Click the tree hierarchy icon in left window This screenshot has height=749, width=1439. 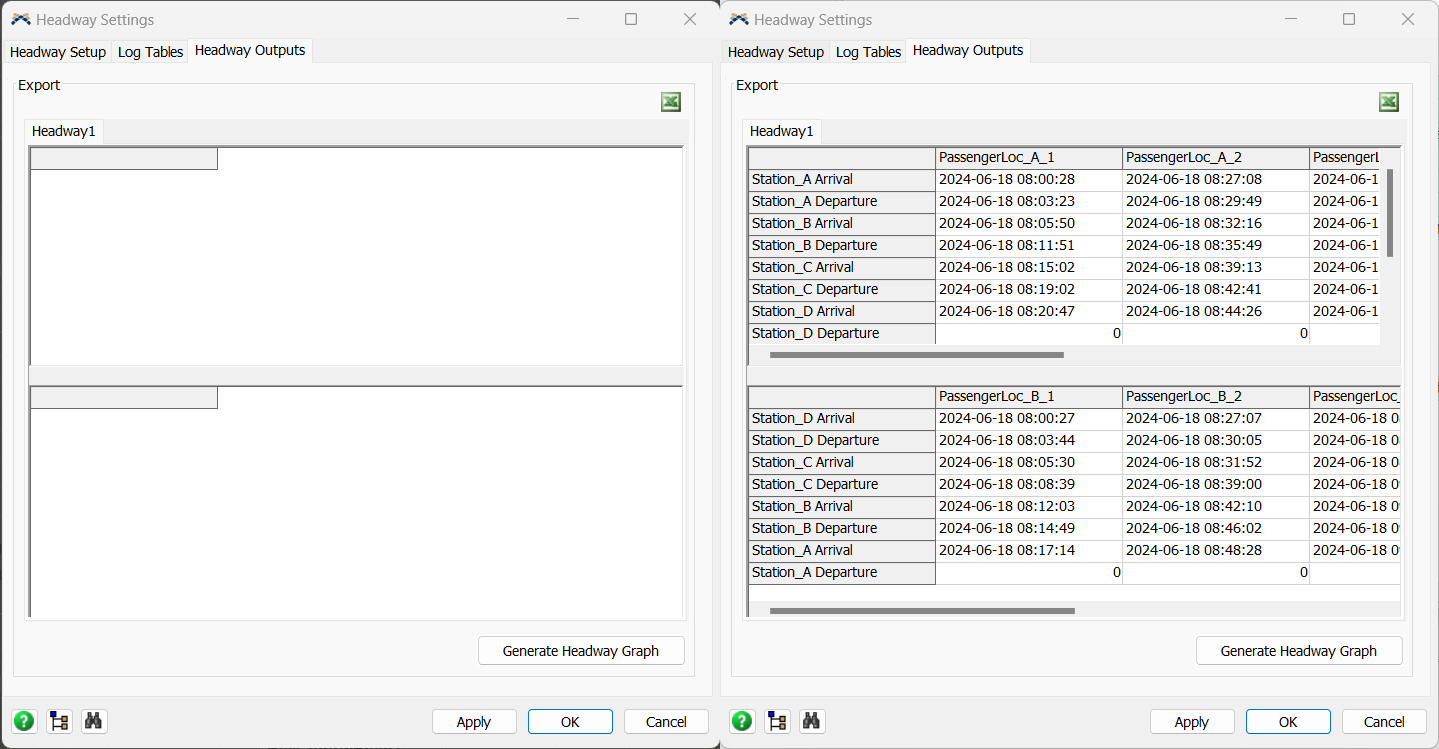pyautogui.click(x=58, y=721)
